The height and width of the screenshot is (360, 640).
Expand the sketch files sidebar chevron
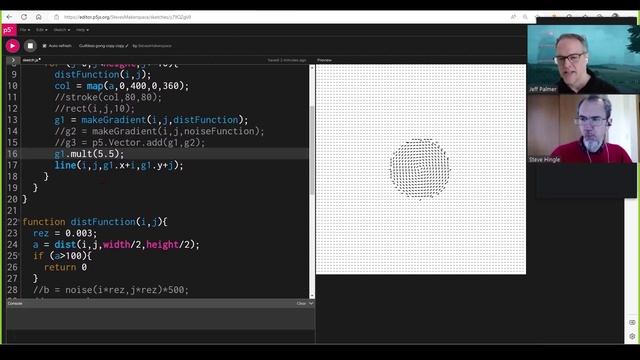(13, 60)
